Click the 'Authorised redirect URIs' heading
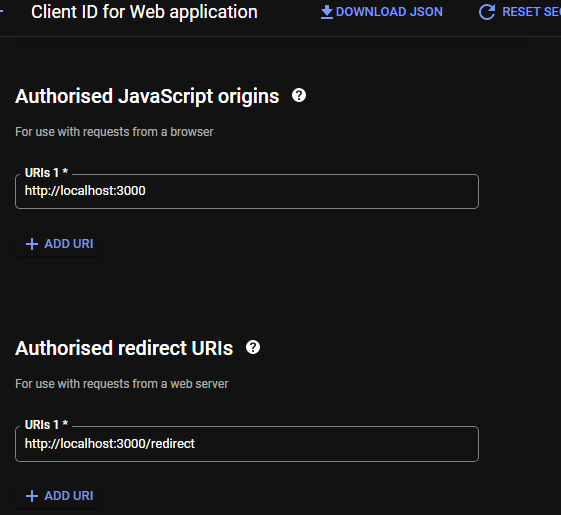 (124, 348)
